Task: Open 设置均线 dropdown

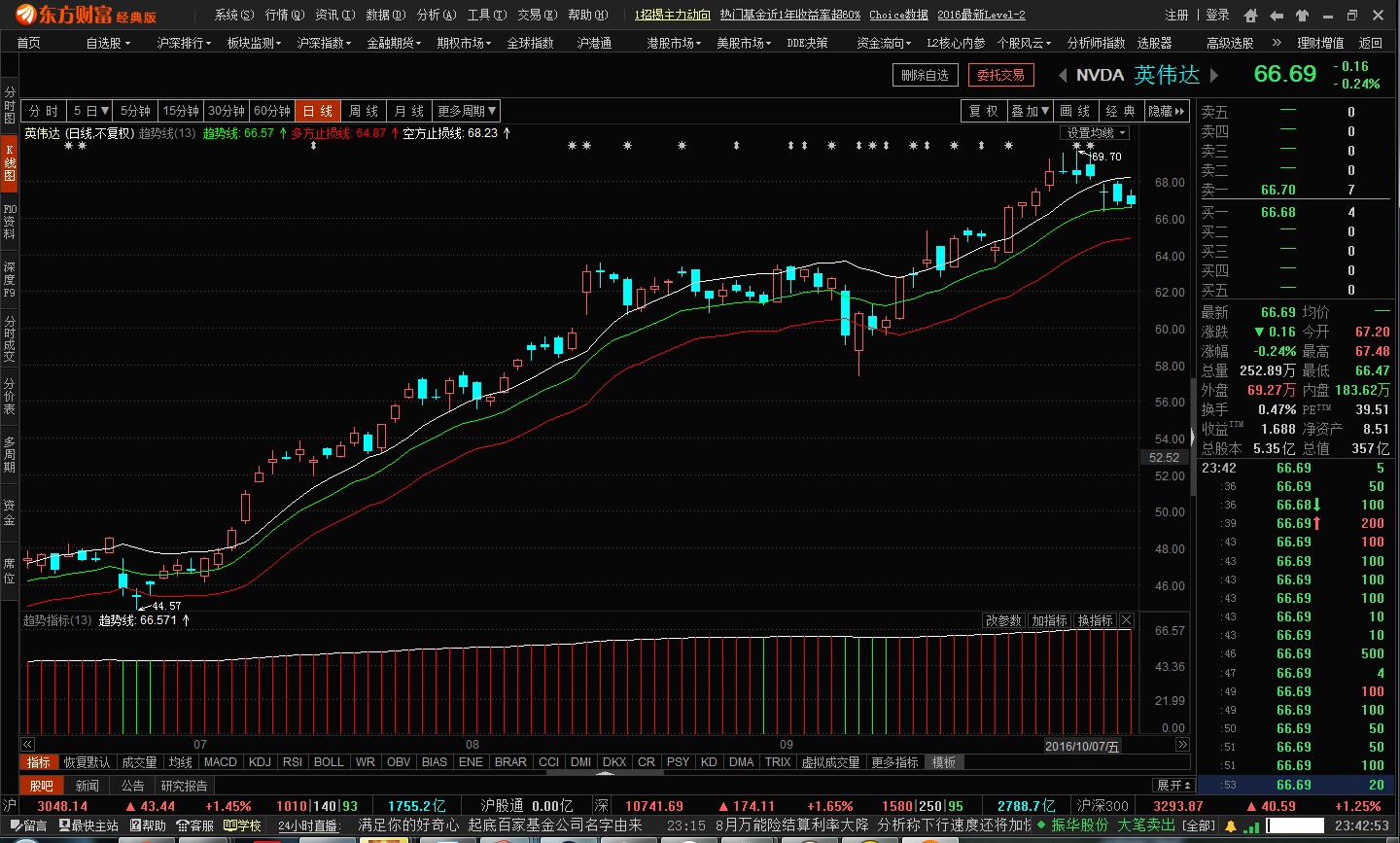Action: (1096, 133)
